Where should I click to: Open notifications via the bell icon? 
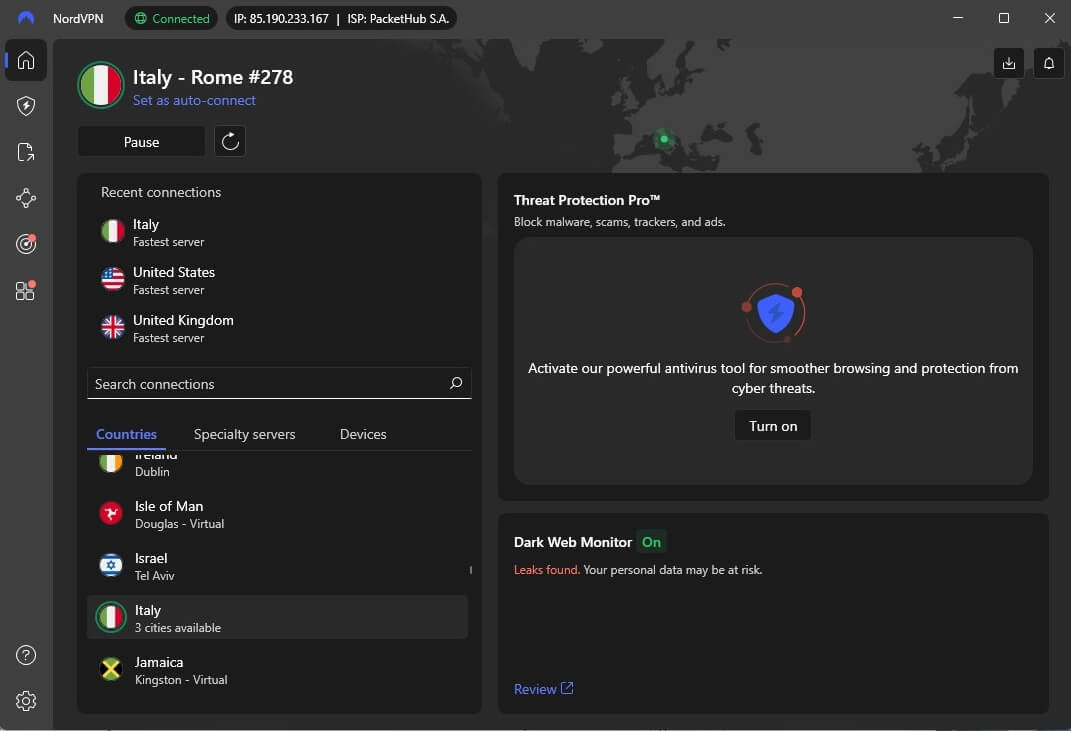tap(1048, 62)
